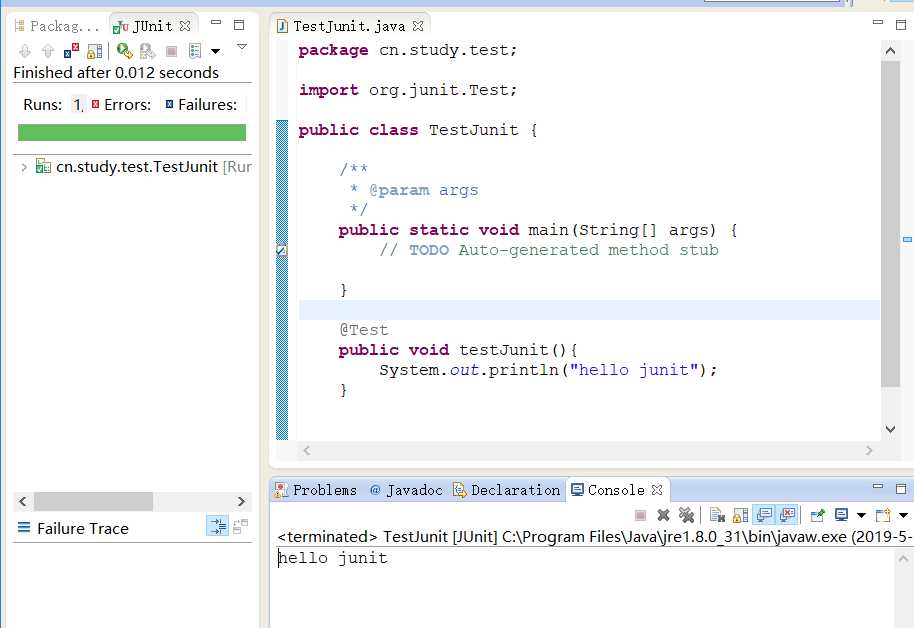Click the editor vertical scrollbar down arrow
This screenshot has height=628, width=914.
pos(890,429)
